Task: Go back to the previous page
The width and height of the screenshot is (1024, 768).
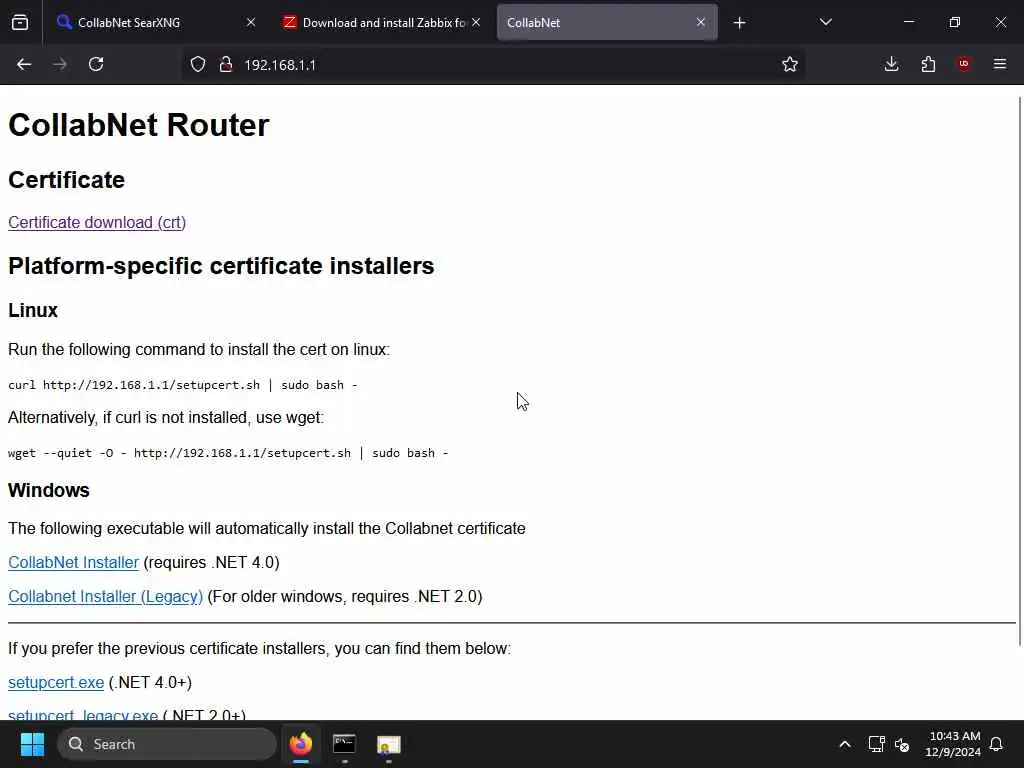Action: tap(24, 64)
